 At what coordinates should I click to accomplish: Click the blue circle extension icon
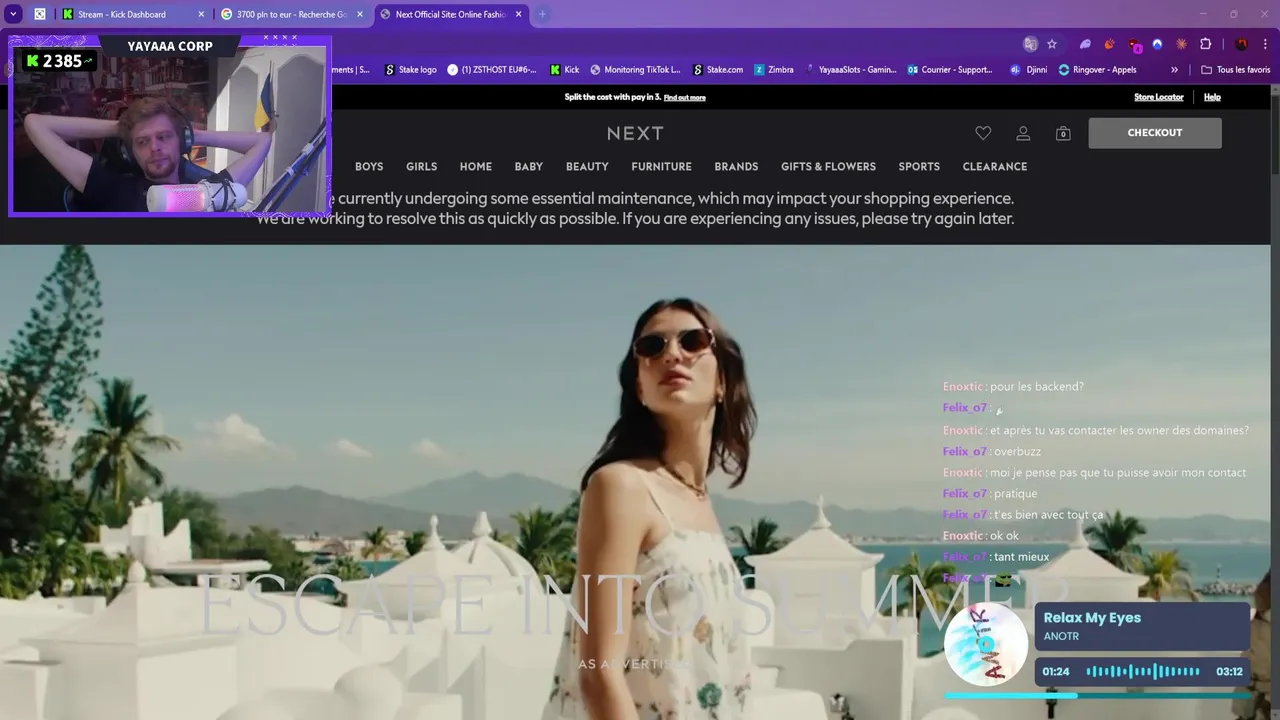click(x=1157, y=44)
